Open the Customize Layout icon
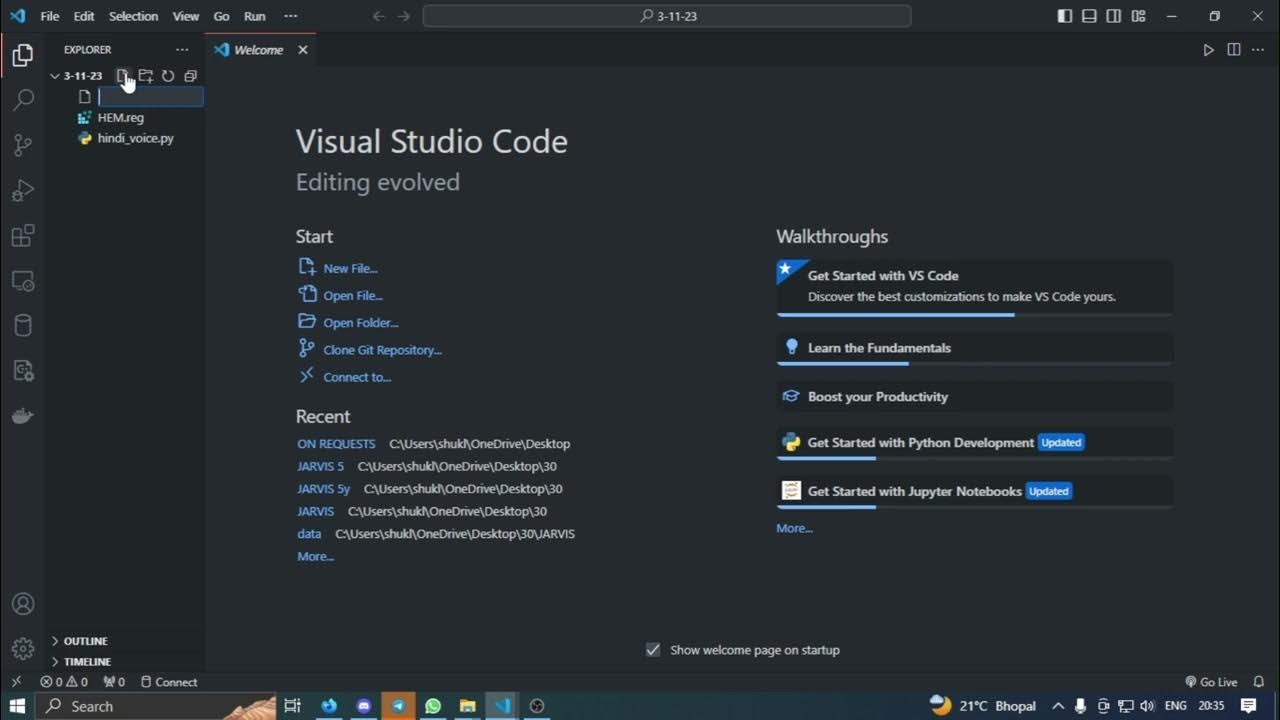Image resolution: width=1280 pixels, height=720 pixels. tap(1139, 16)
